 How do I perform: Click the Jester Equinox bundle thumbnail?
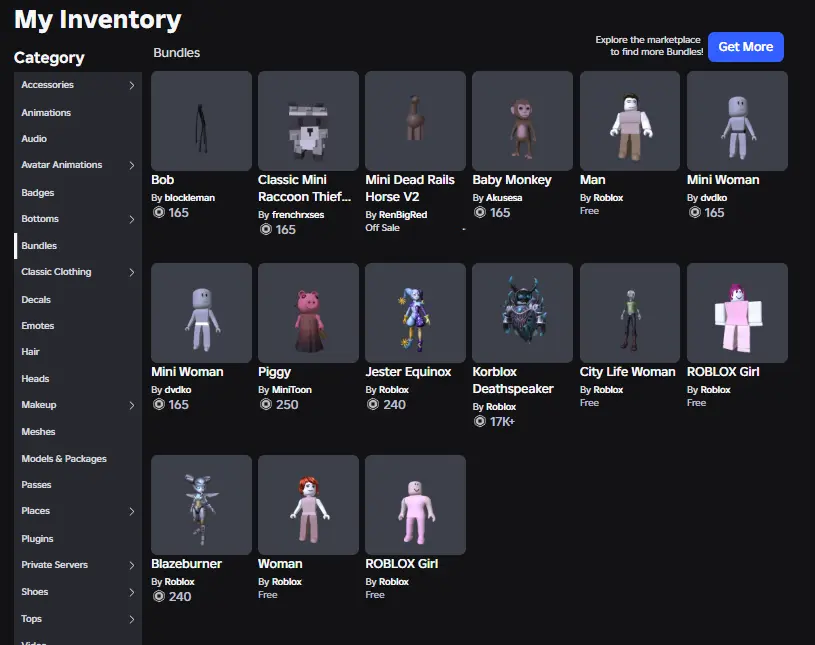[x=415, y=313]
